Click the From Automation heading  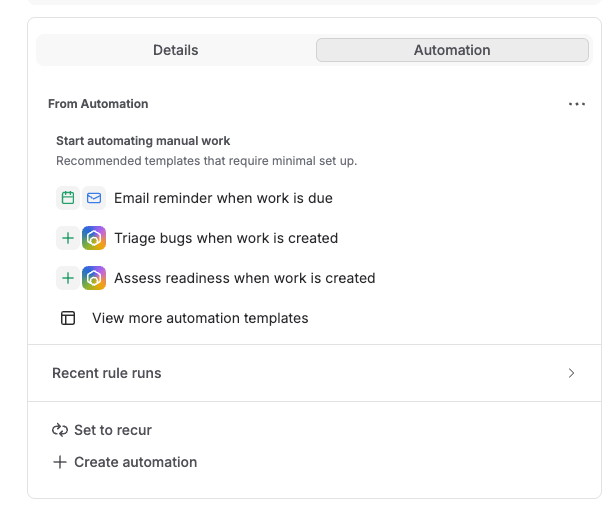click(x=98, y=104)
